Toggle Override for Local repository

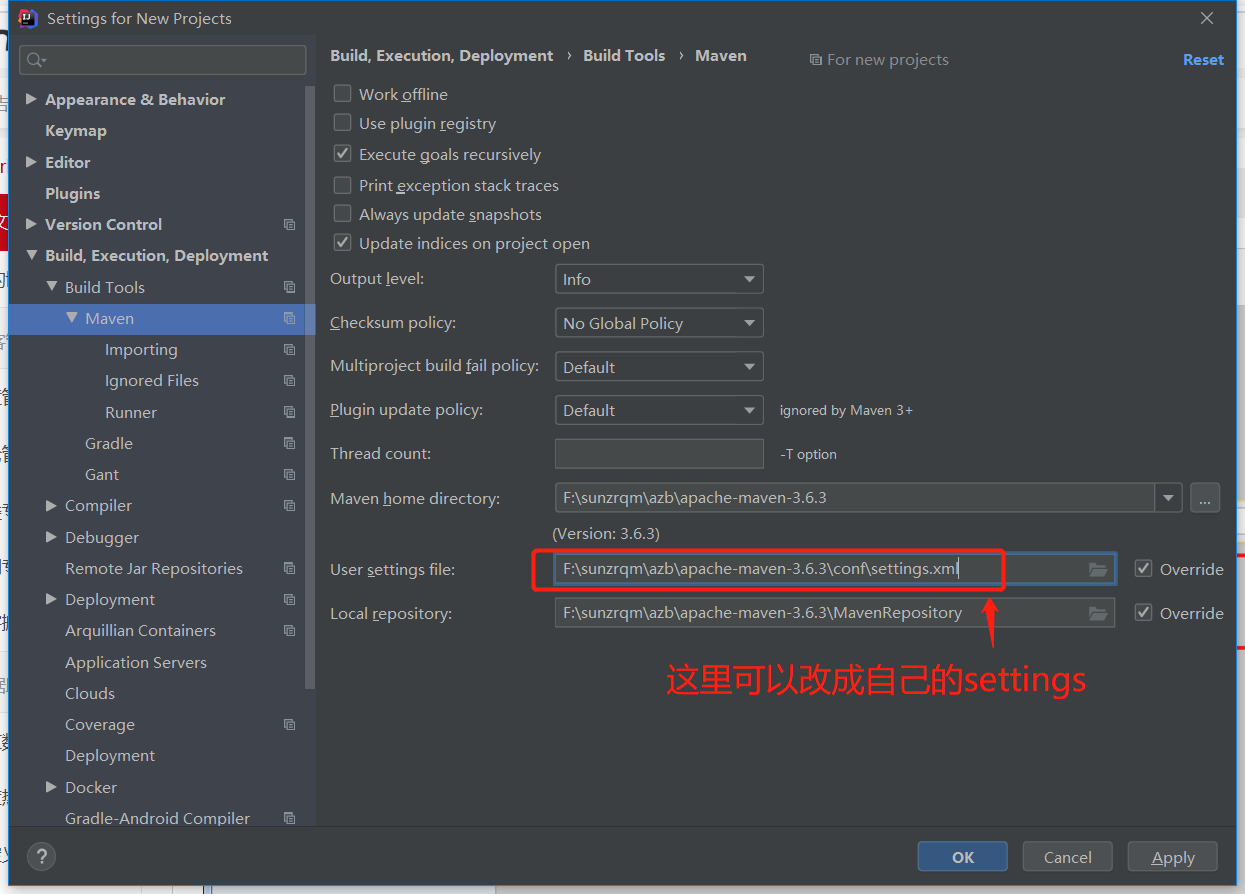pyautogui.click(x=1144, y=612)
